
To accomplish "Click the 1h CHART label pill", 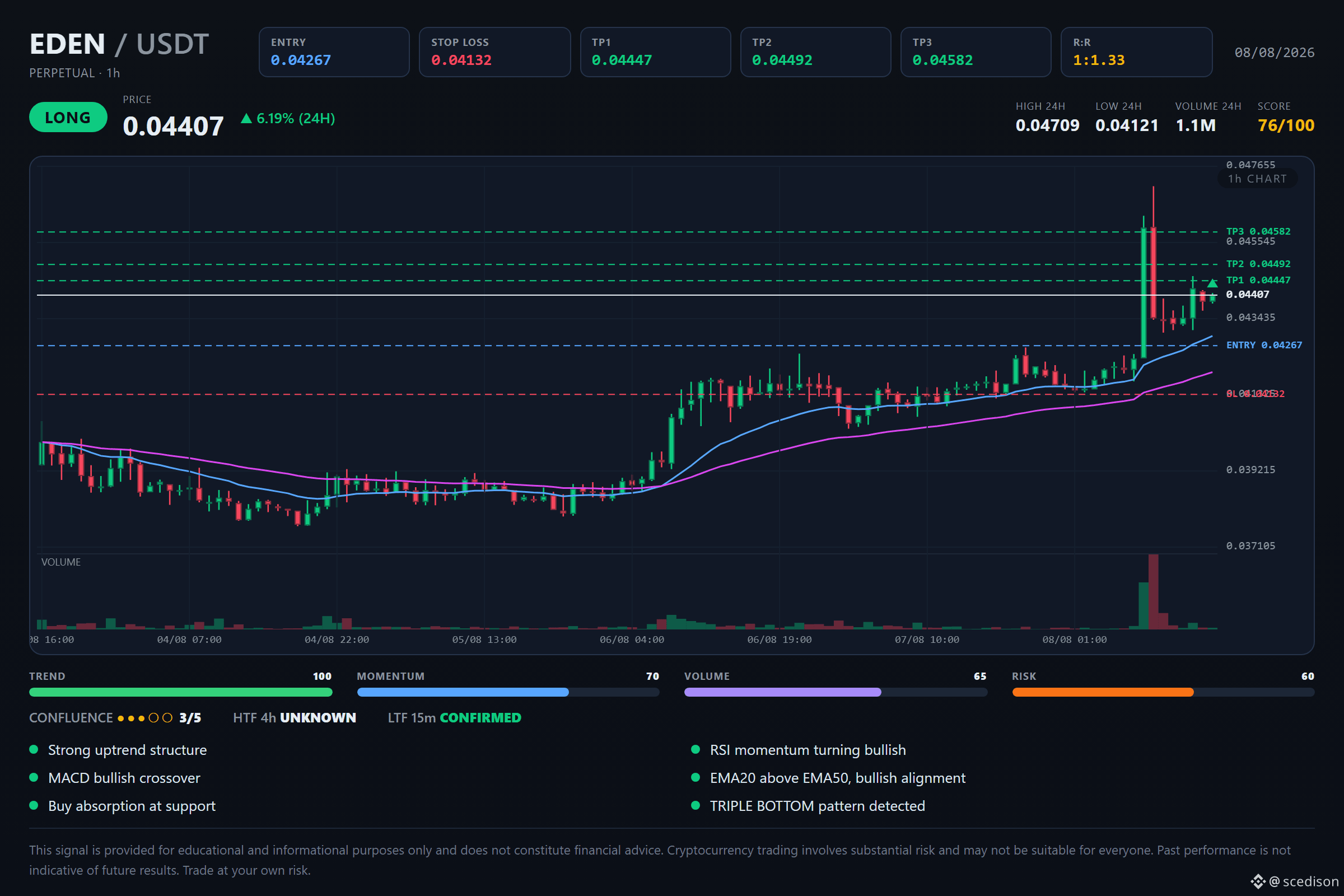I will (1257, 179).
